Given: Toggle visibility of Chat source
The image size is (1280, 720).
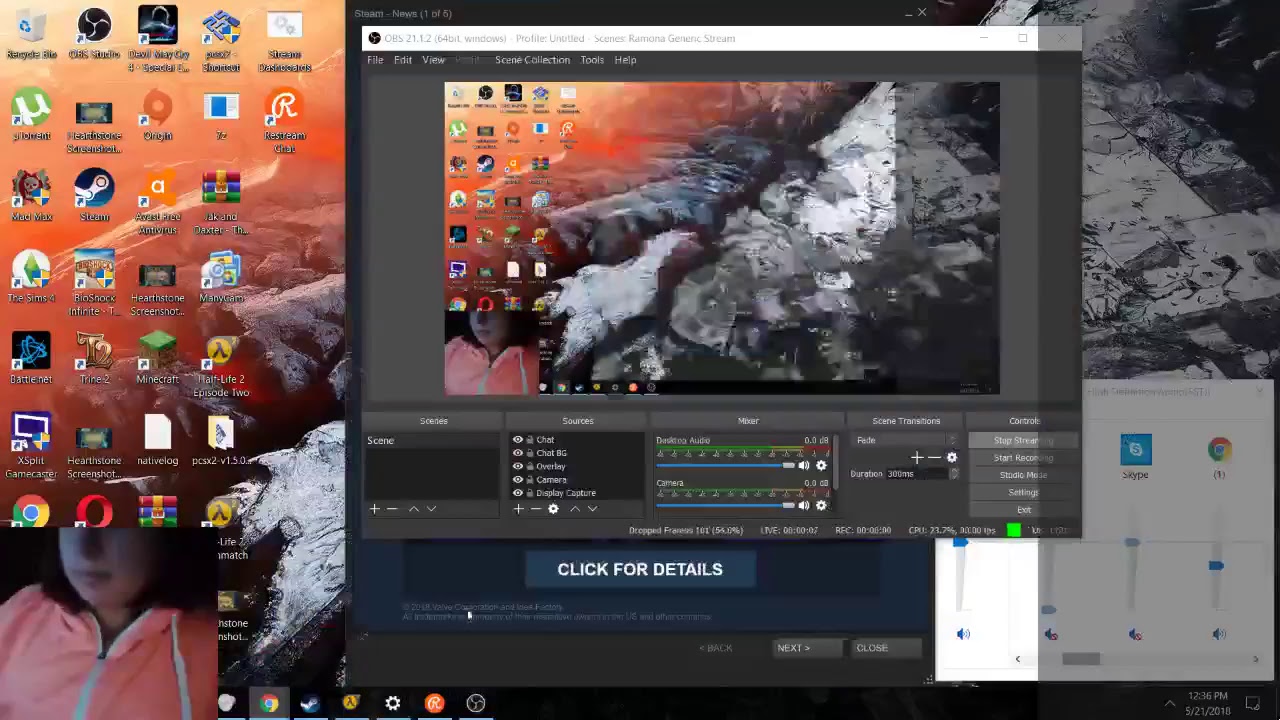Looking at the screenshot, I should [x=518, y=440].
